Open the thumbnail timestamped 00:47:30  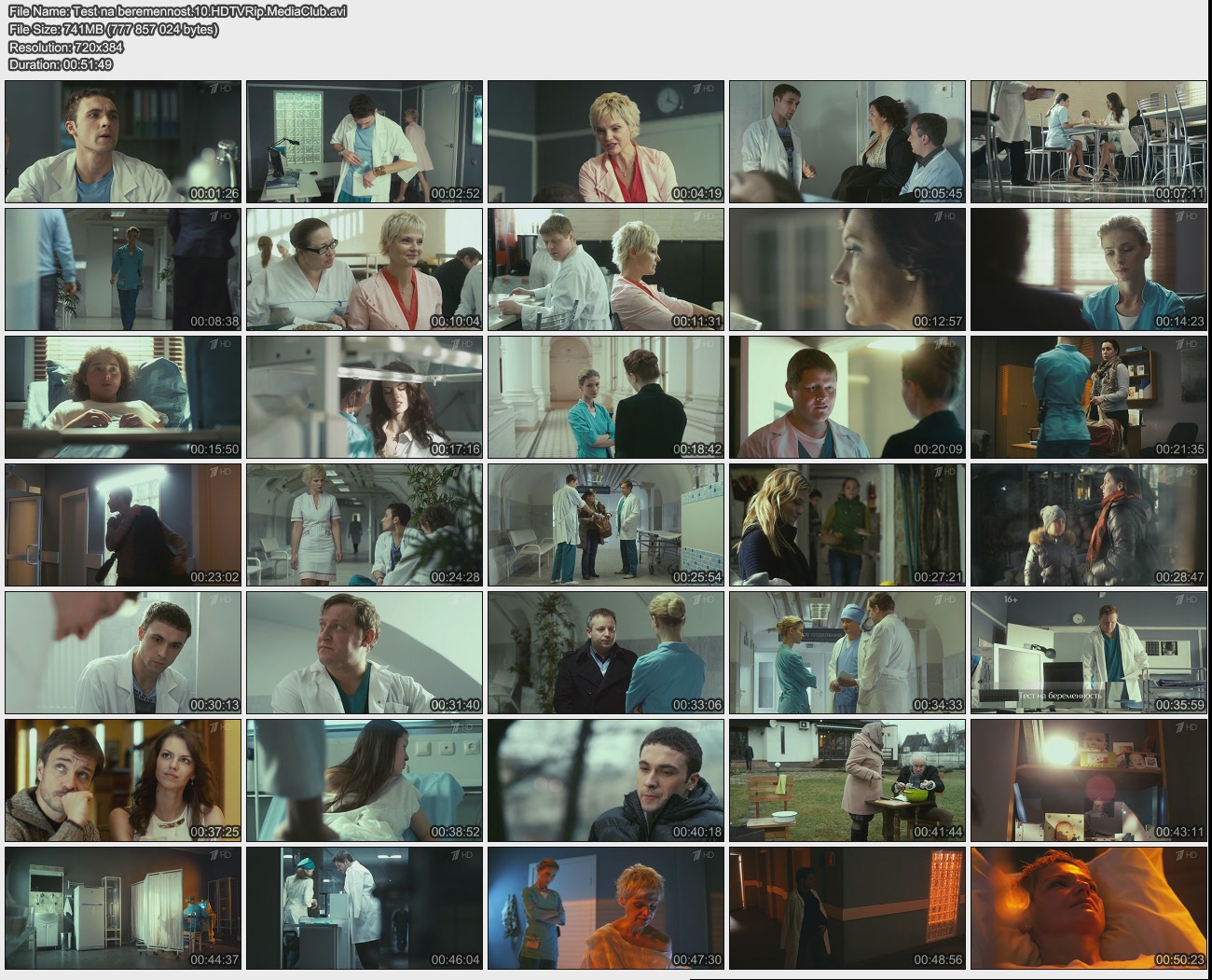click(x=606, y=908)
